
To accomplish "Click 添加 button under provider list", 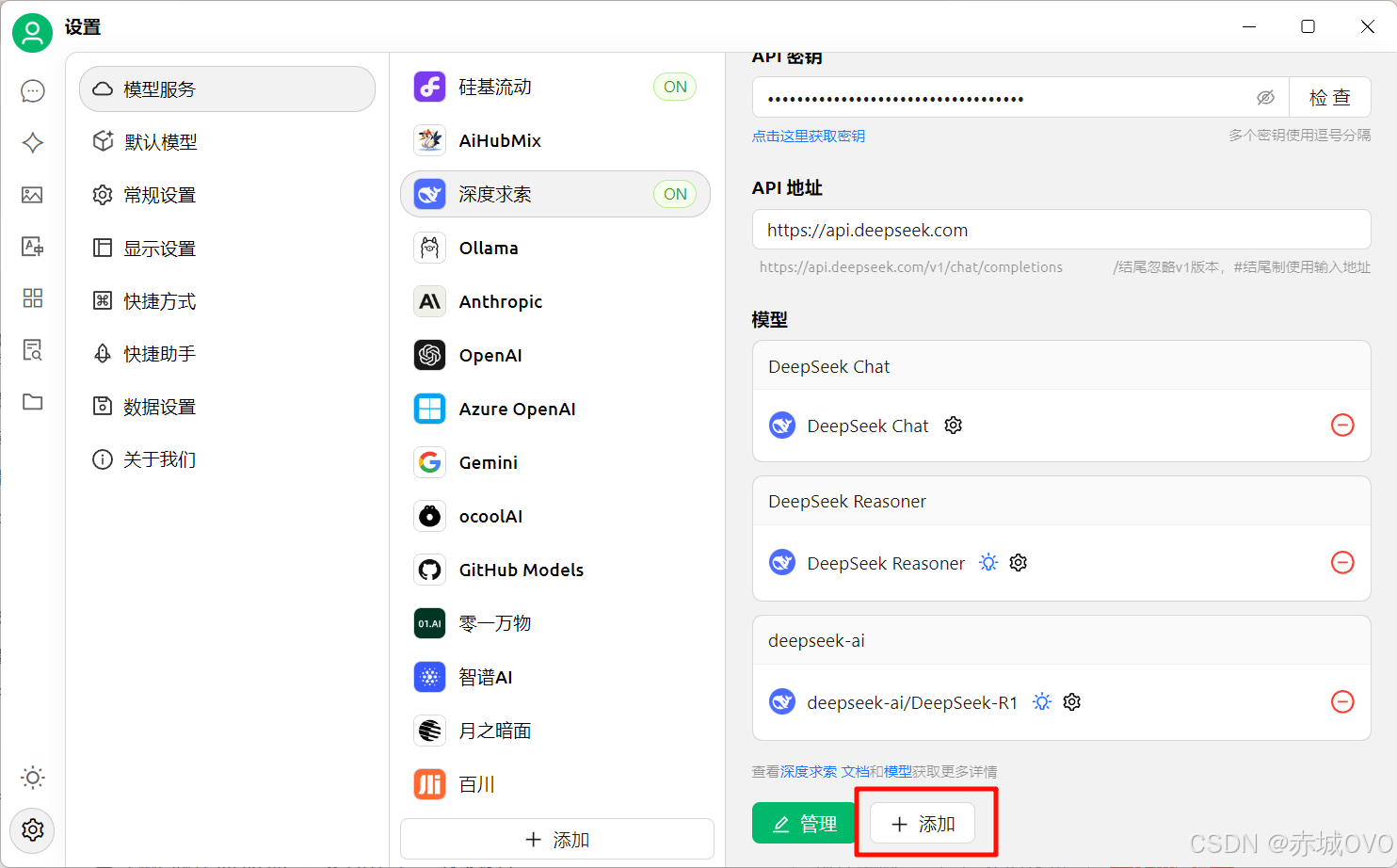I will click(557, 840).
